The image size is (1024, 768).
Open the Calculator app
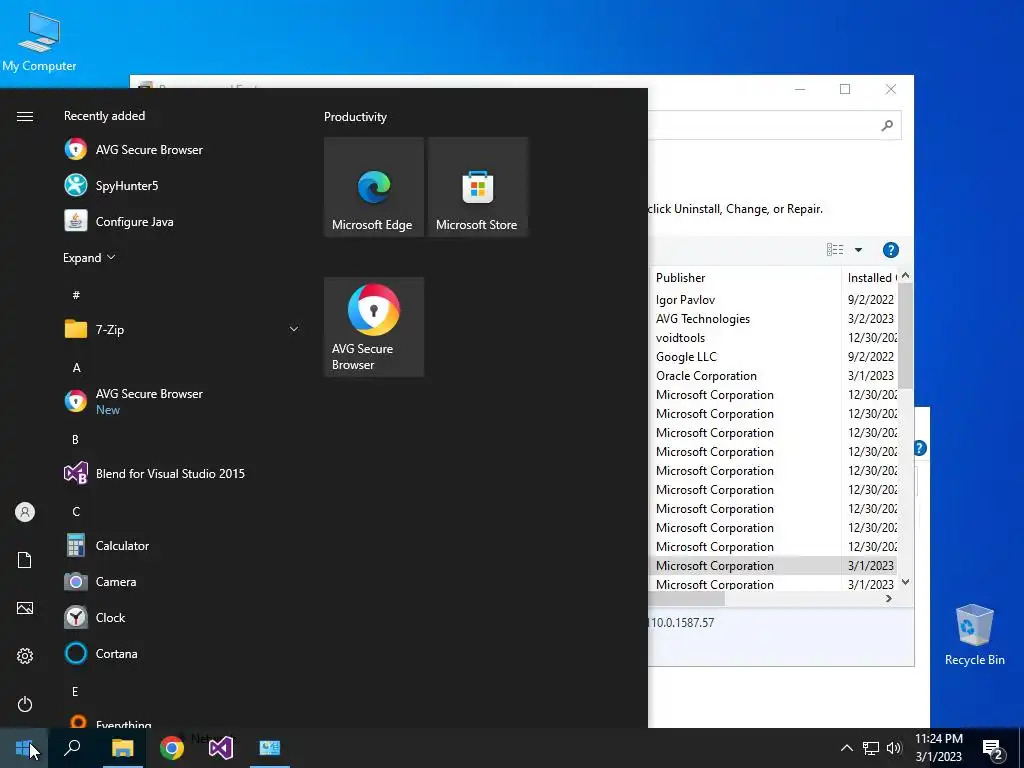tap(182, 545)
